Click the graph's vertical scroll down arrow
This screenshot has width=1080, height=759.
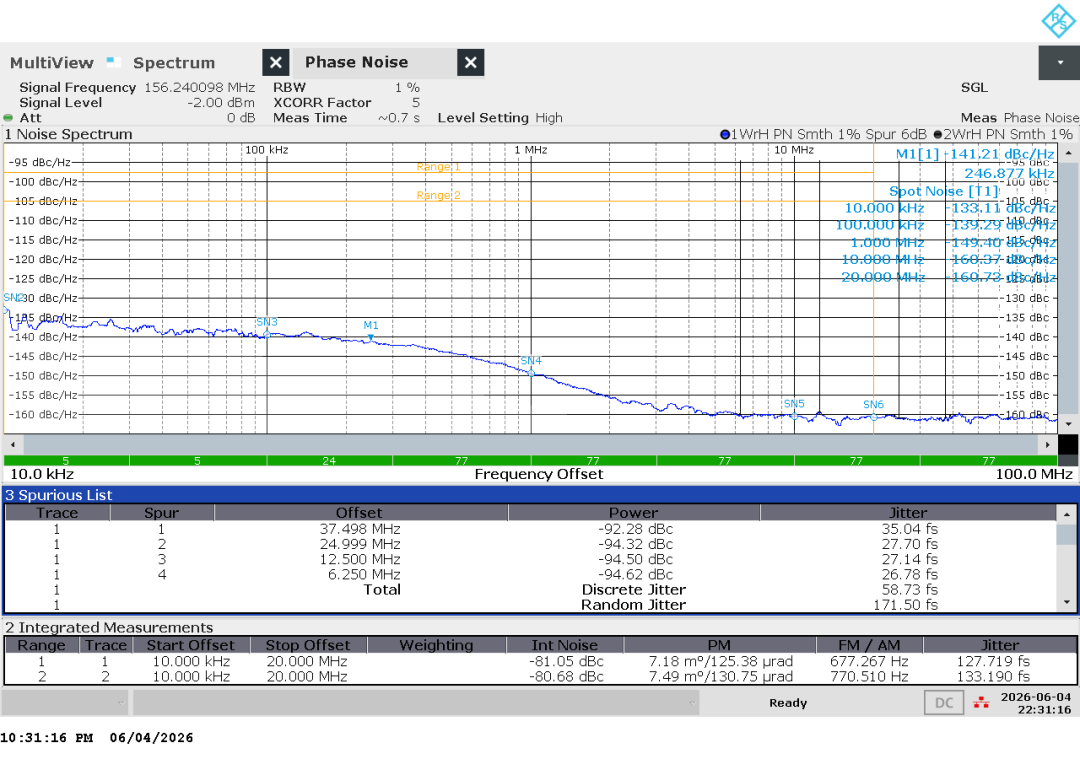click(1068, 424)
